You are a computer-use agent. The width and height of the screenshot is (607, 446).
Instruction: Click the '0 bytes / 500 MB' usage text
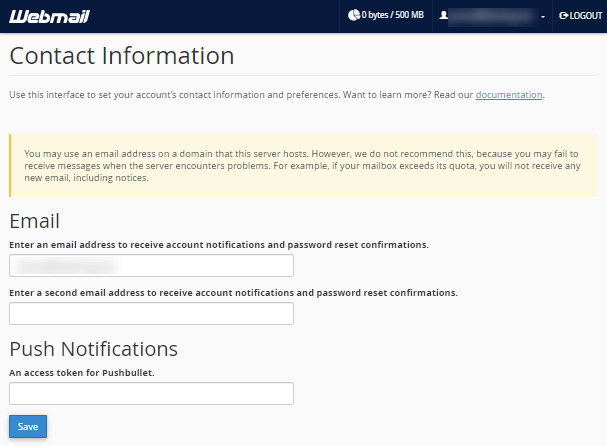[393, 15]
